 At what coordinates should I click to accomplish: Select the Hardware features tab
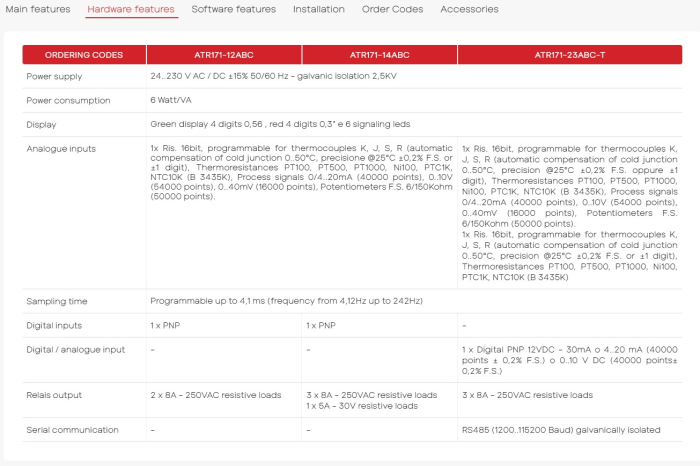(x=131, y=9)
